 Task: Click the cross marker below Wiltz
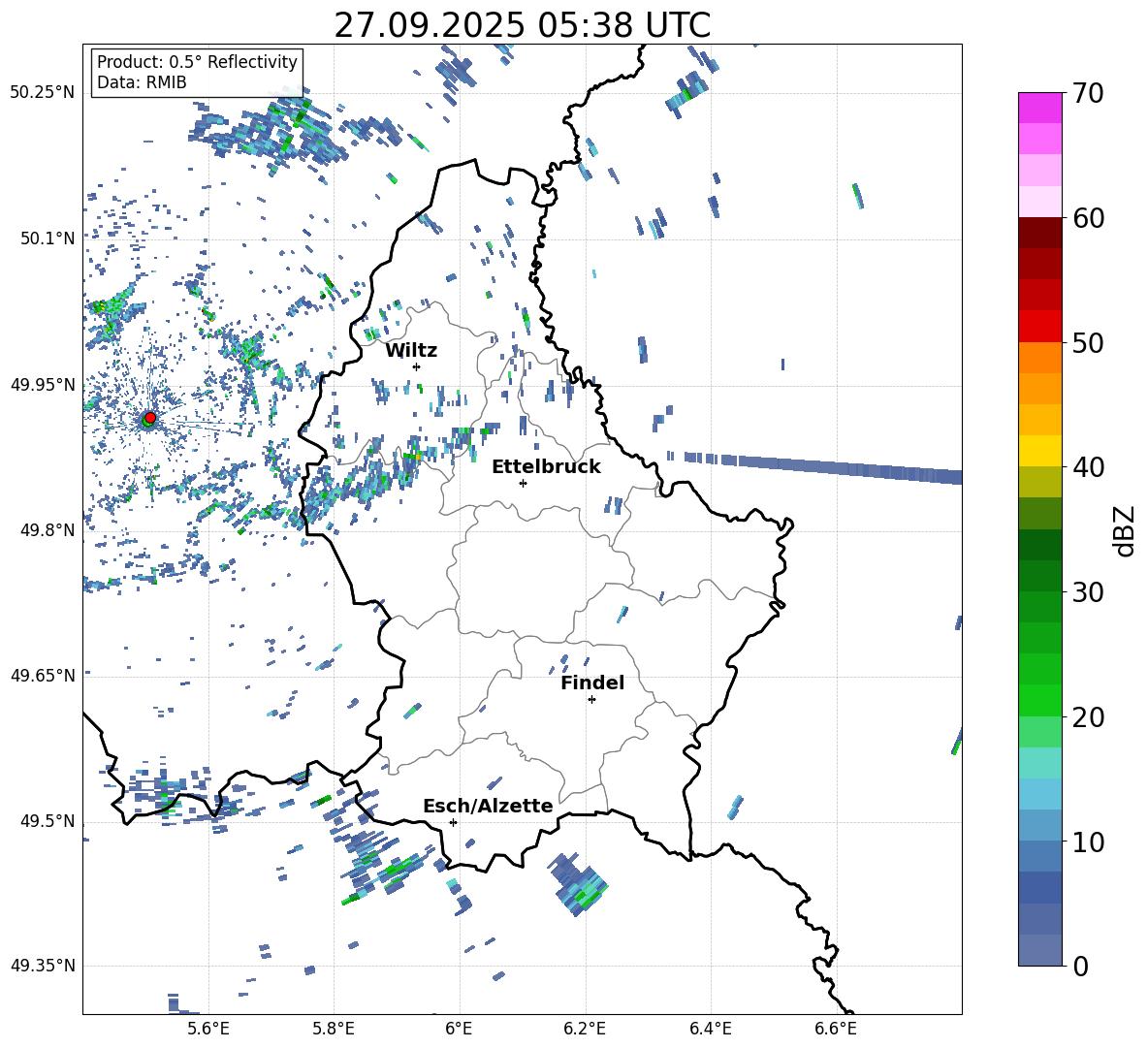(x=417, y=366)
